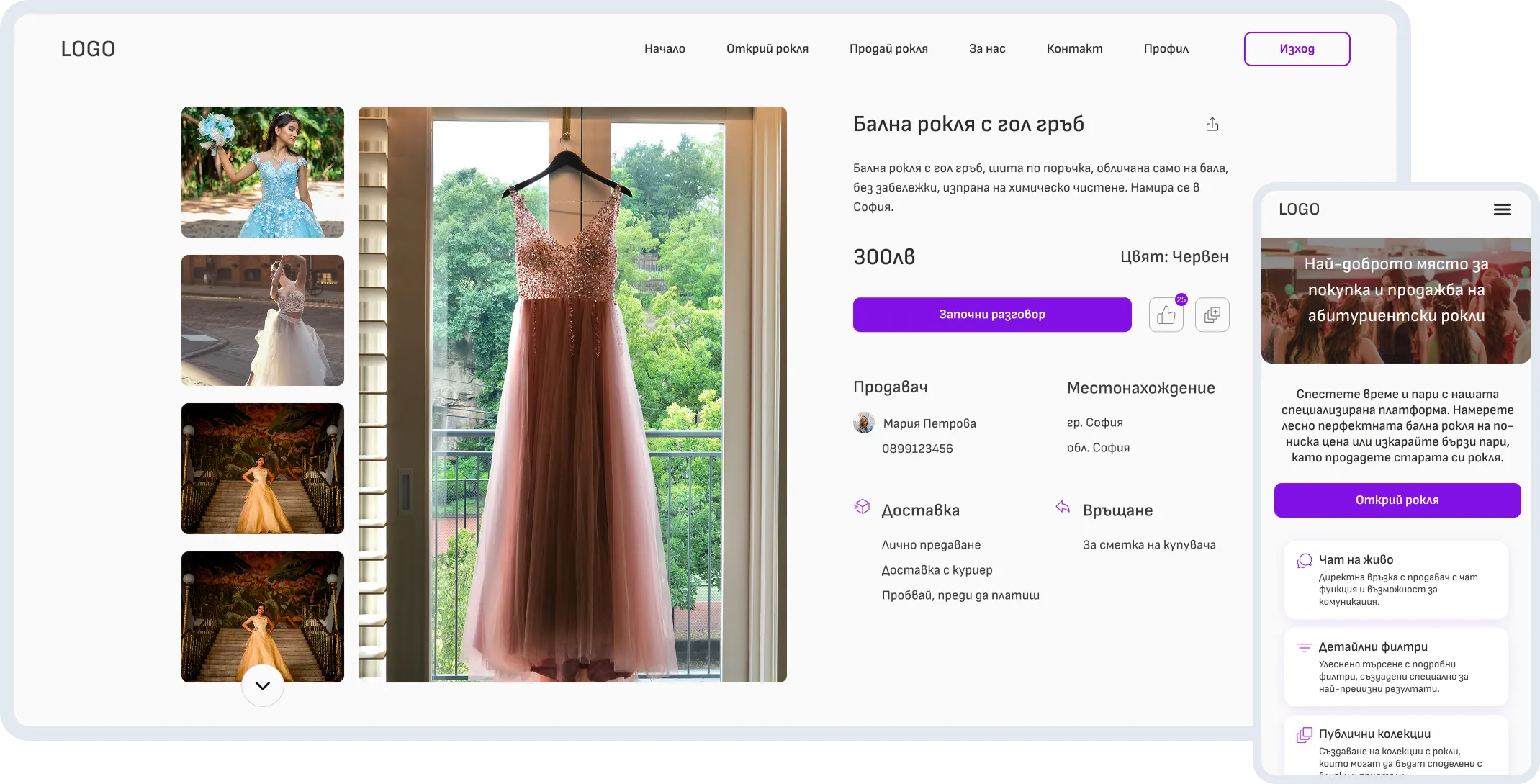Click the обл. София location text

coord(1098,448)
